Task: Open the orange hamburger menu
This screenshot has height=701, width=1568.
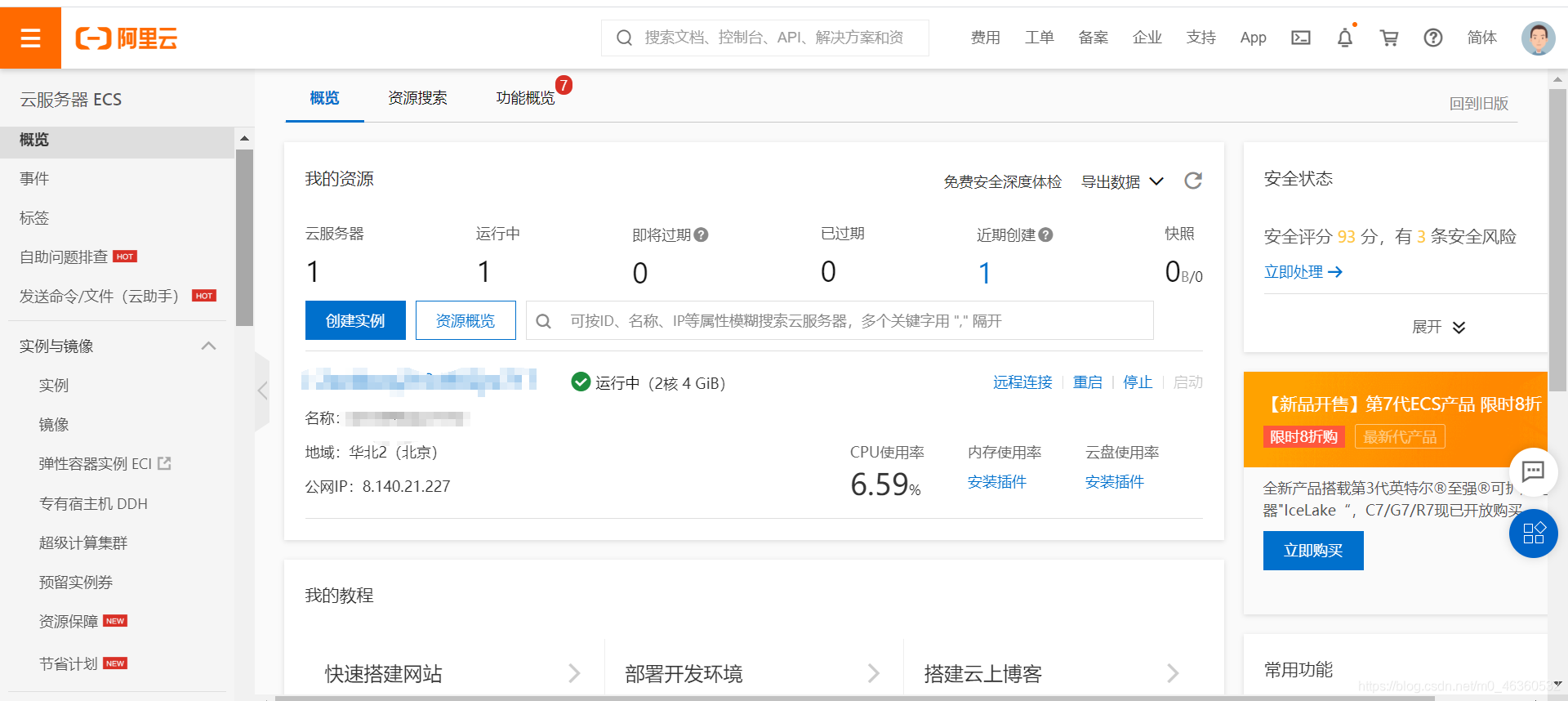Action: tap(30, 38)
